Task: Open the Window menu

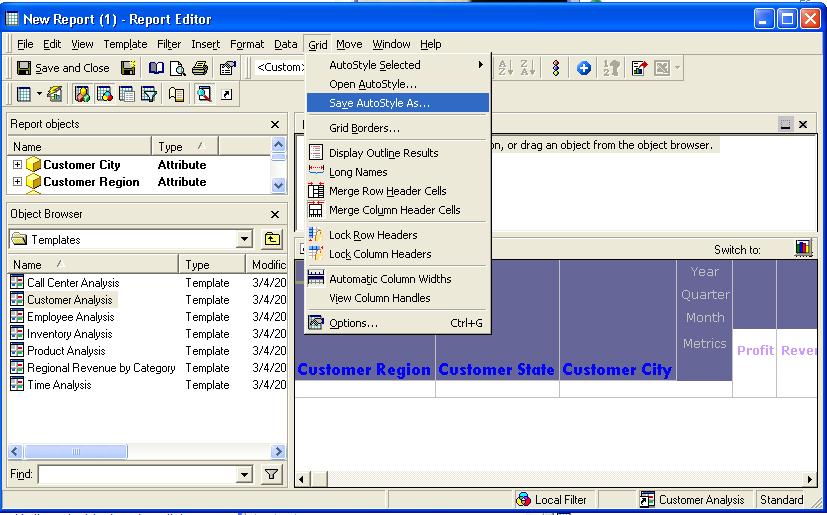Action: click(x=391, y=44)
